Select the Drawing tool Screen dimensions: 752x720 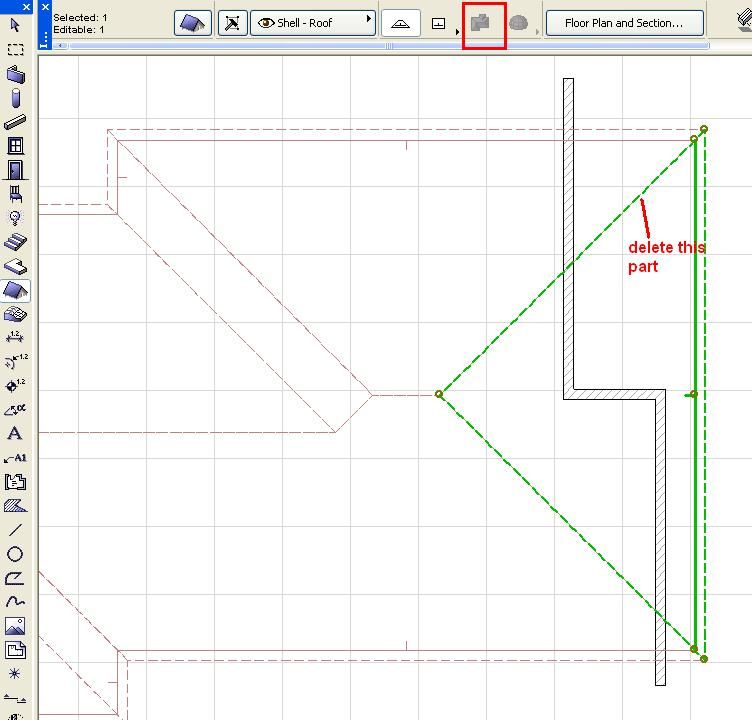[15, 650]
